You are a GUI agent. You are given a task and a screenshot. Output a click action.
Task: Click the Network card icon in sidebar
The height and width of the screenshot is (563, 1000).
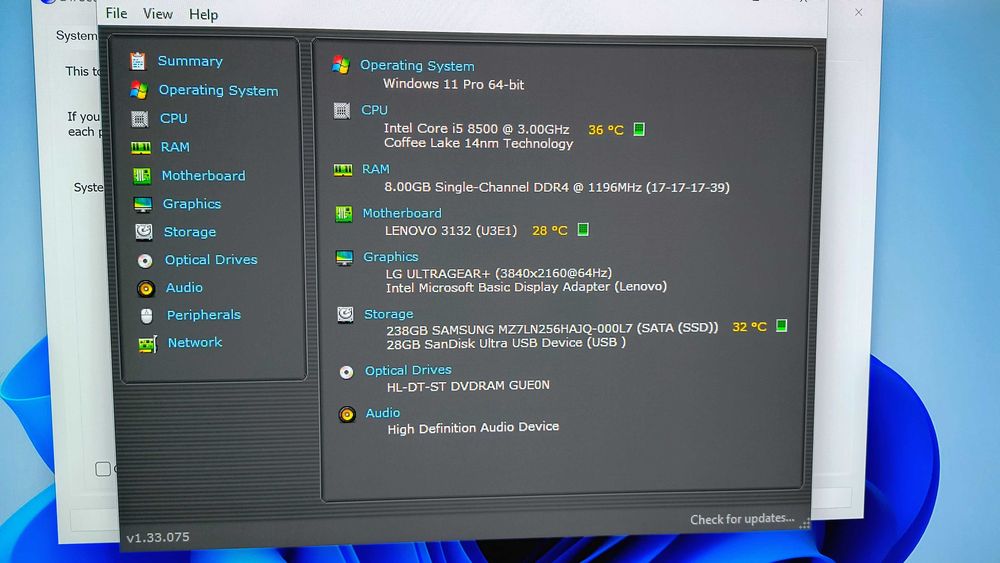click(x=147, y=344)
